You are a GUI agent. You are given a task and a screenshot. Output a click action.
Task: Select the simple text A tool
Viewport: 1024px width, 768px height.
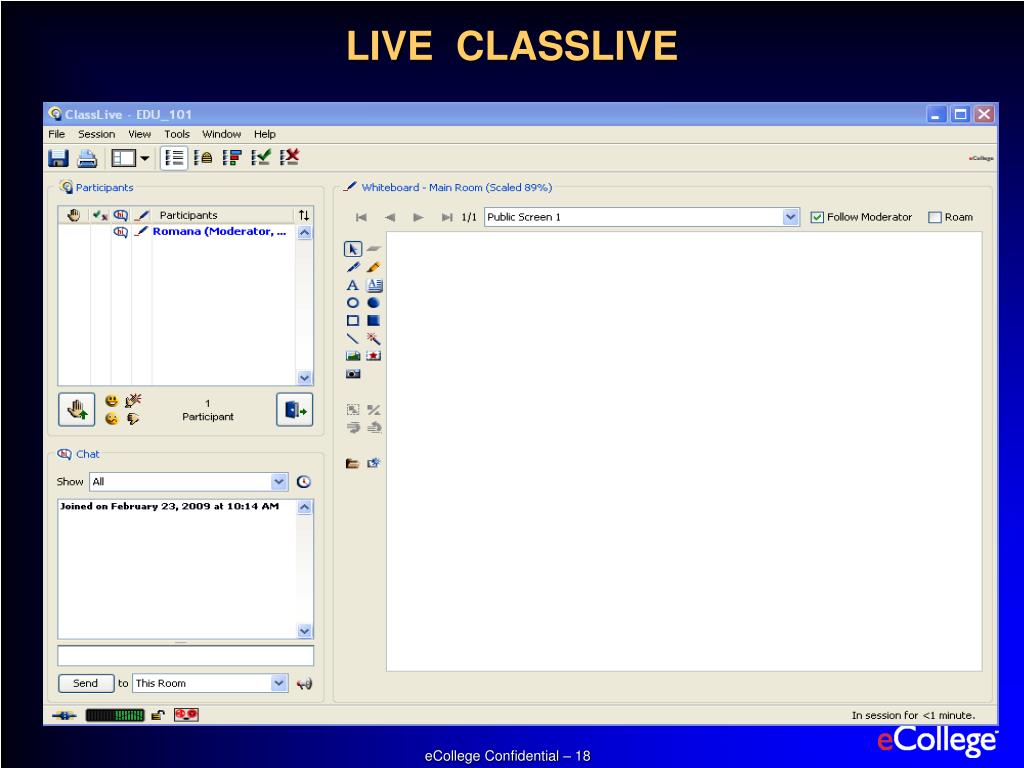[x=353, y=285]
